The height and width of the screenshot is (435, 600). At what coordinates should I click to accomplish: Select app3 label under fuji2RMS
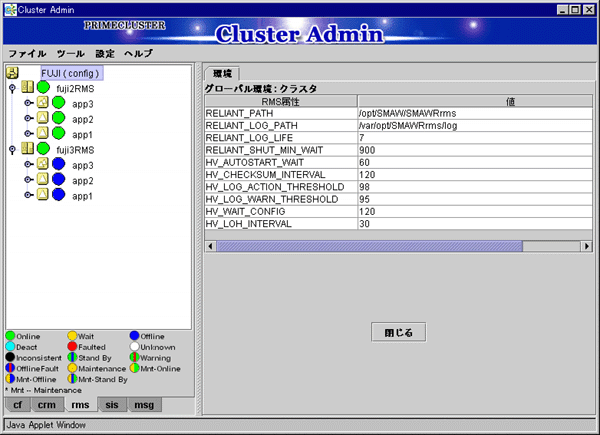click(83, 104)
